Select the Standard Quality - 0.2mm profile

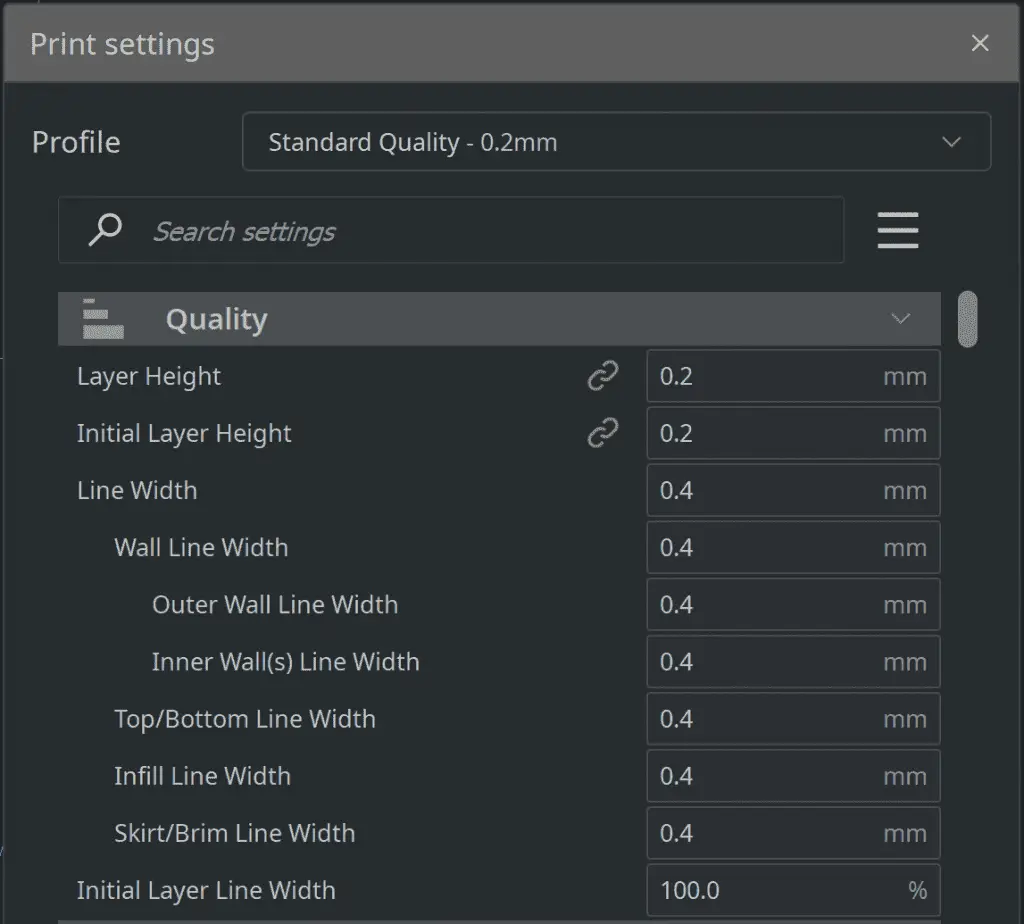pyautogui.click(x=615, y=141)
